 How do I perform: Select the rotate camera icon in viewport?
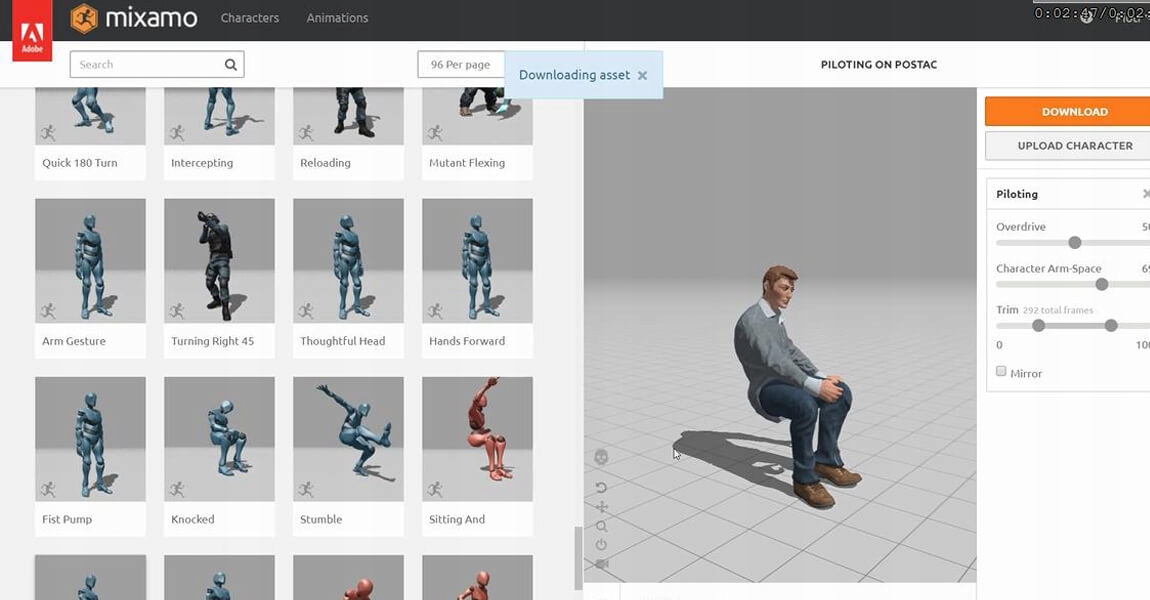[x=601, y=487]
